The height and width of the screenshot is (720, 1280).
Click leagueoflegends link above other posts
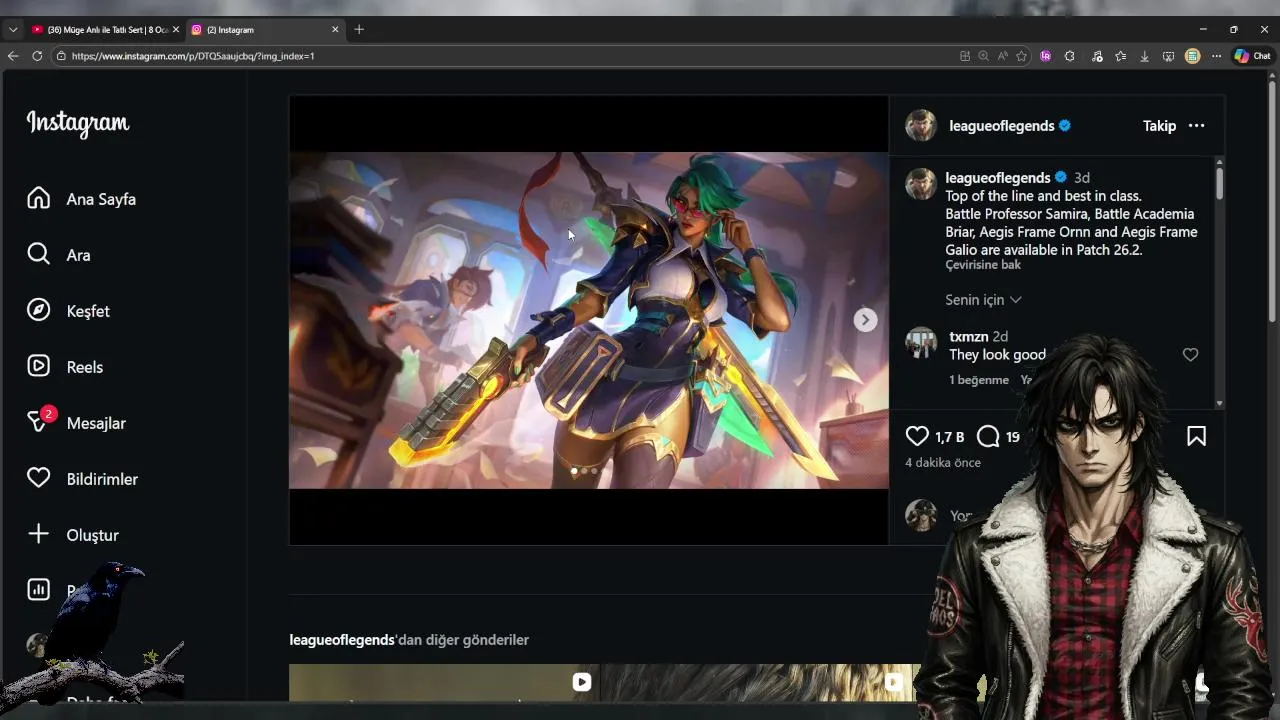342,640
